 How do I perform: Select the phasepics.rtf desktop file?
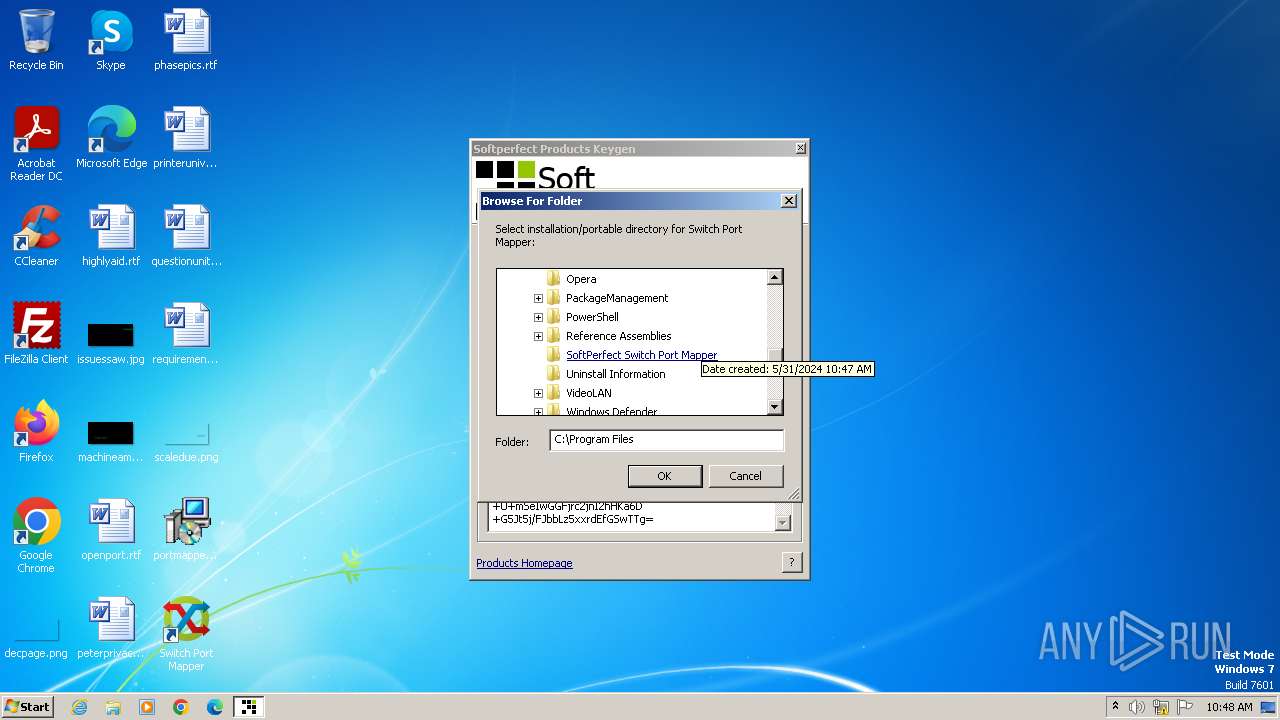[x=186, y=40]
